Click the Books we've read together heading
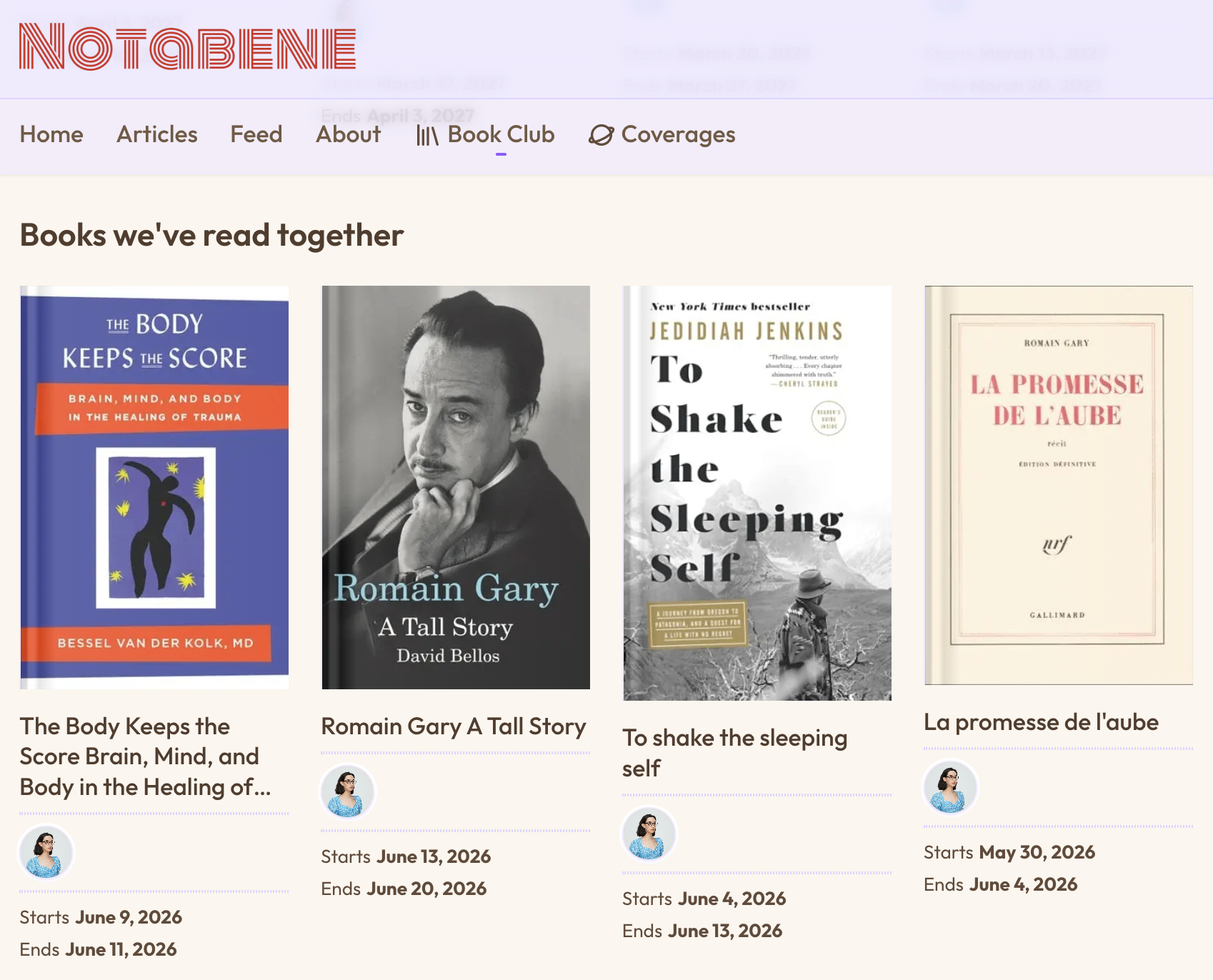 (211, 235)
